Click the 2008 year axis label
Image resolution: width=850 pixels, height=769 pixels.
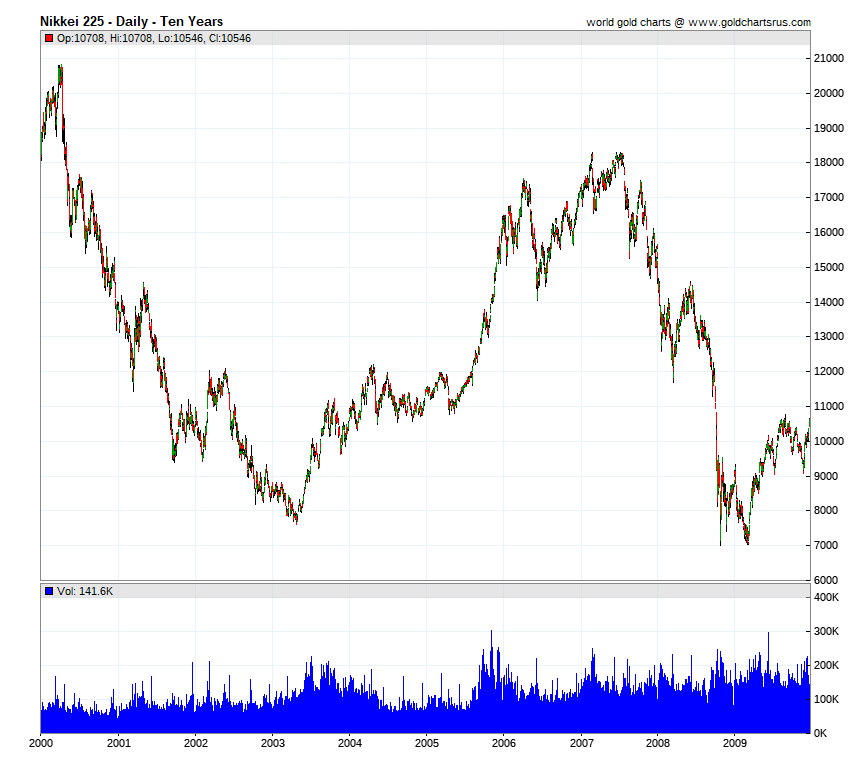(658, 743)
